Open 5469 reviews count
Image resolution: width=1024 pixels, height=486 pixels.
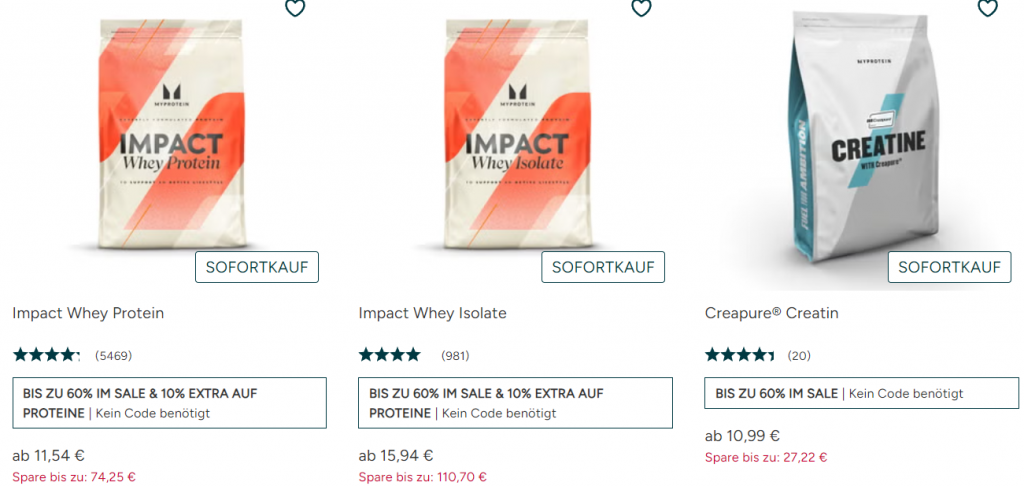click(114, 356)
